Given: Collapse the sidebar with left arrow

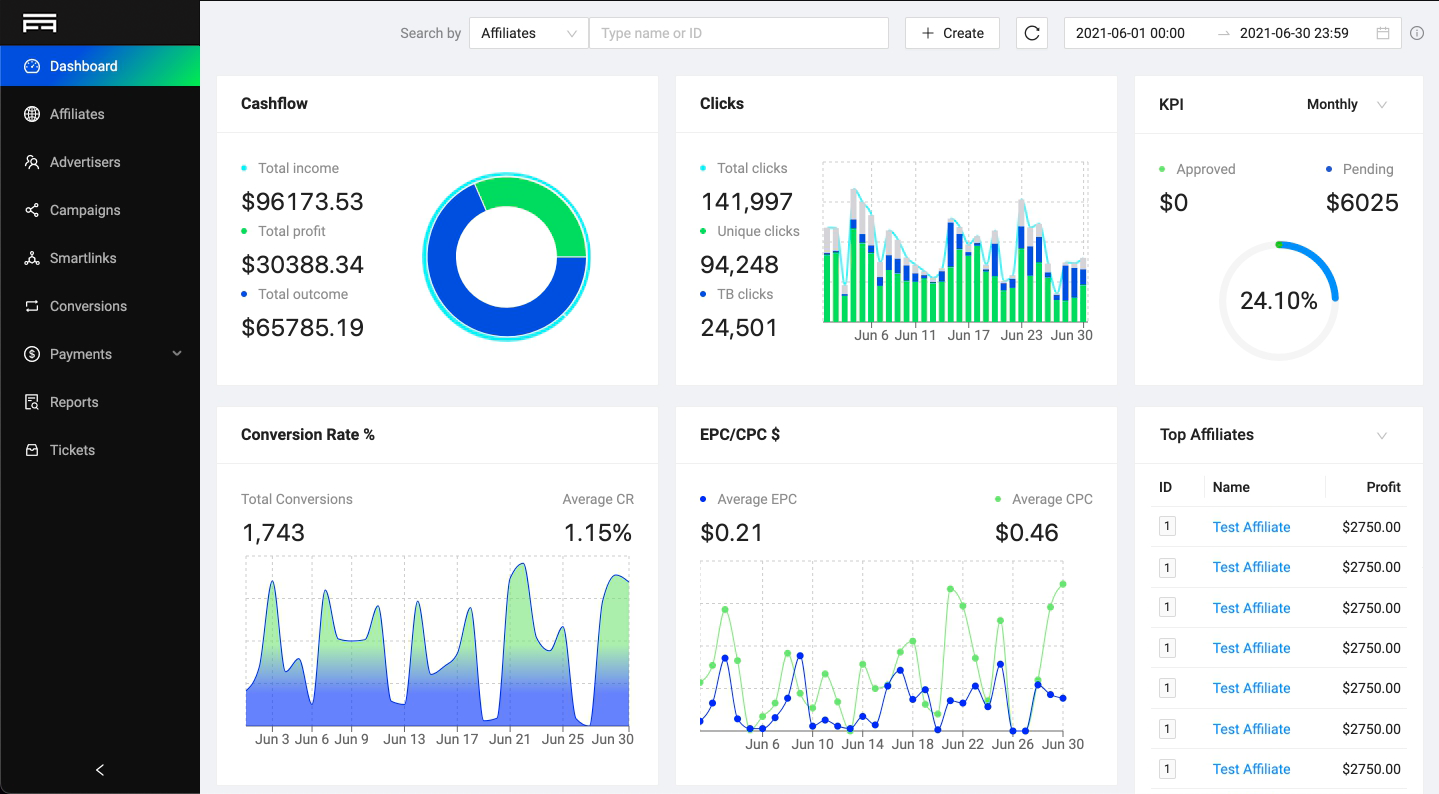Looking at the screenshot, I should (100, 770).
